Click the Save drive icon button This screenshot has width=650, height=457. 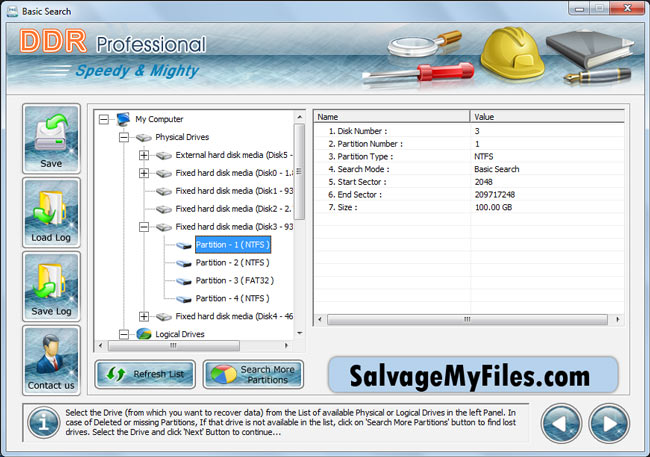pyautogui.click(x=51, y=139)
